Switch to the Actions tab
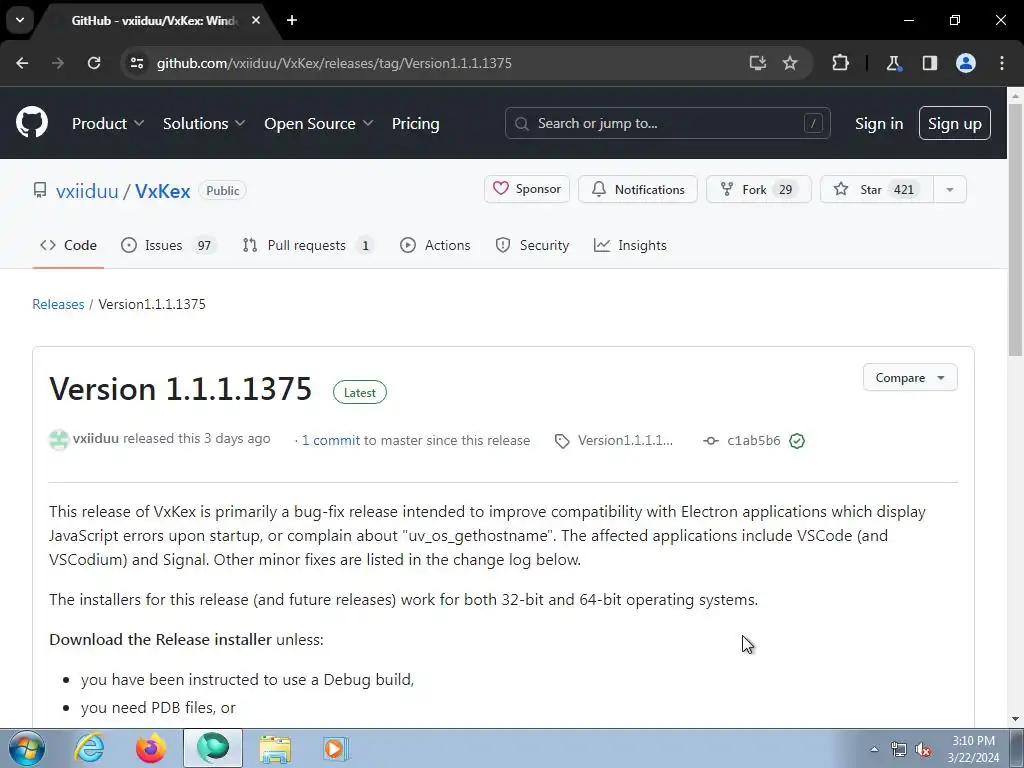 coord(435,245)
